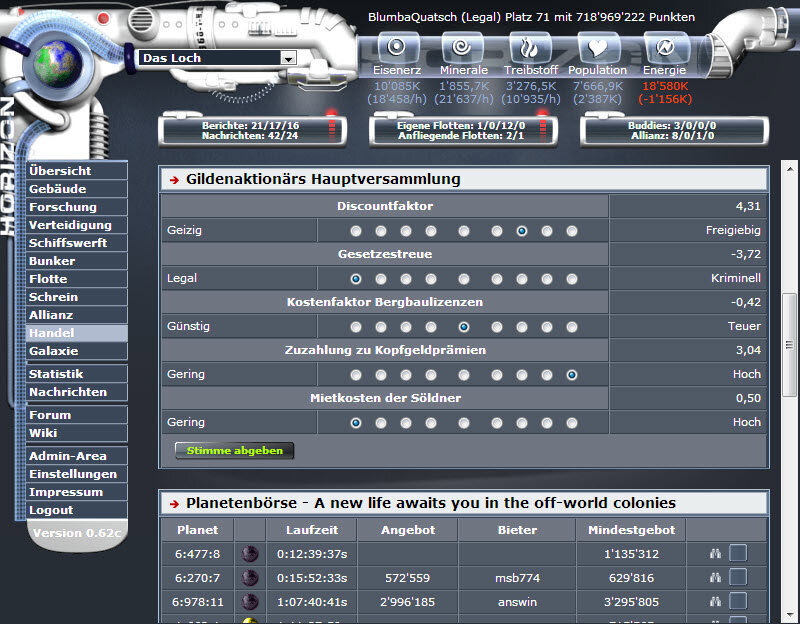Select the Eisenerz resource icon
Screen dimensions: 800x624
(397, 46)
